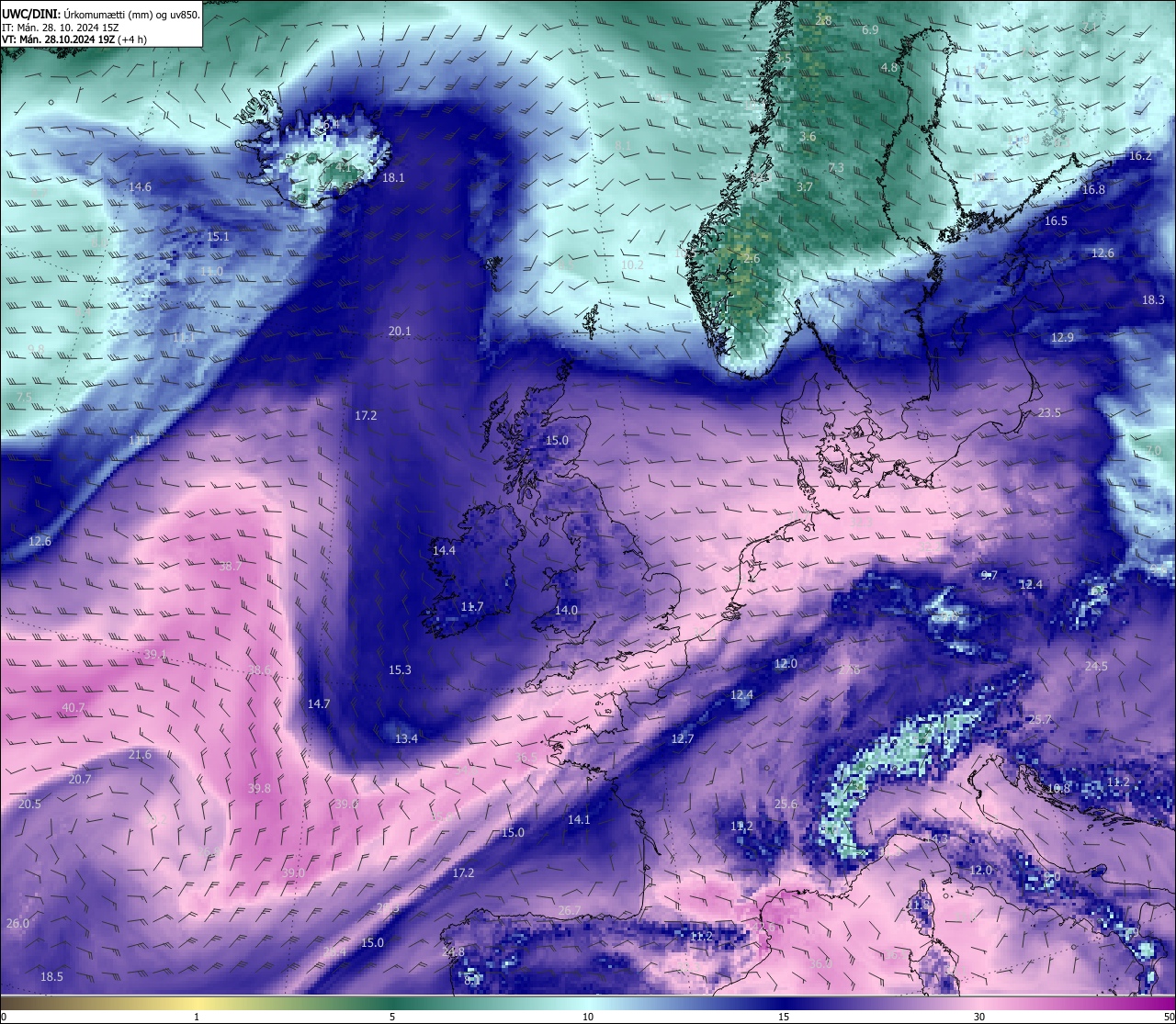Click the 23.5 value label
The height and width of the screenshot is (1024, 1176).
coord(1049,412)
